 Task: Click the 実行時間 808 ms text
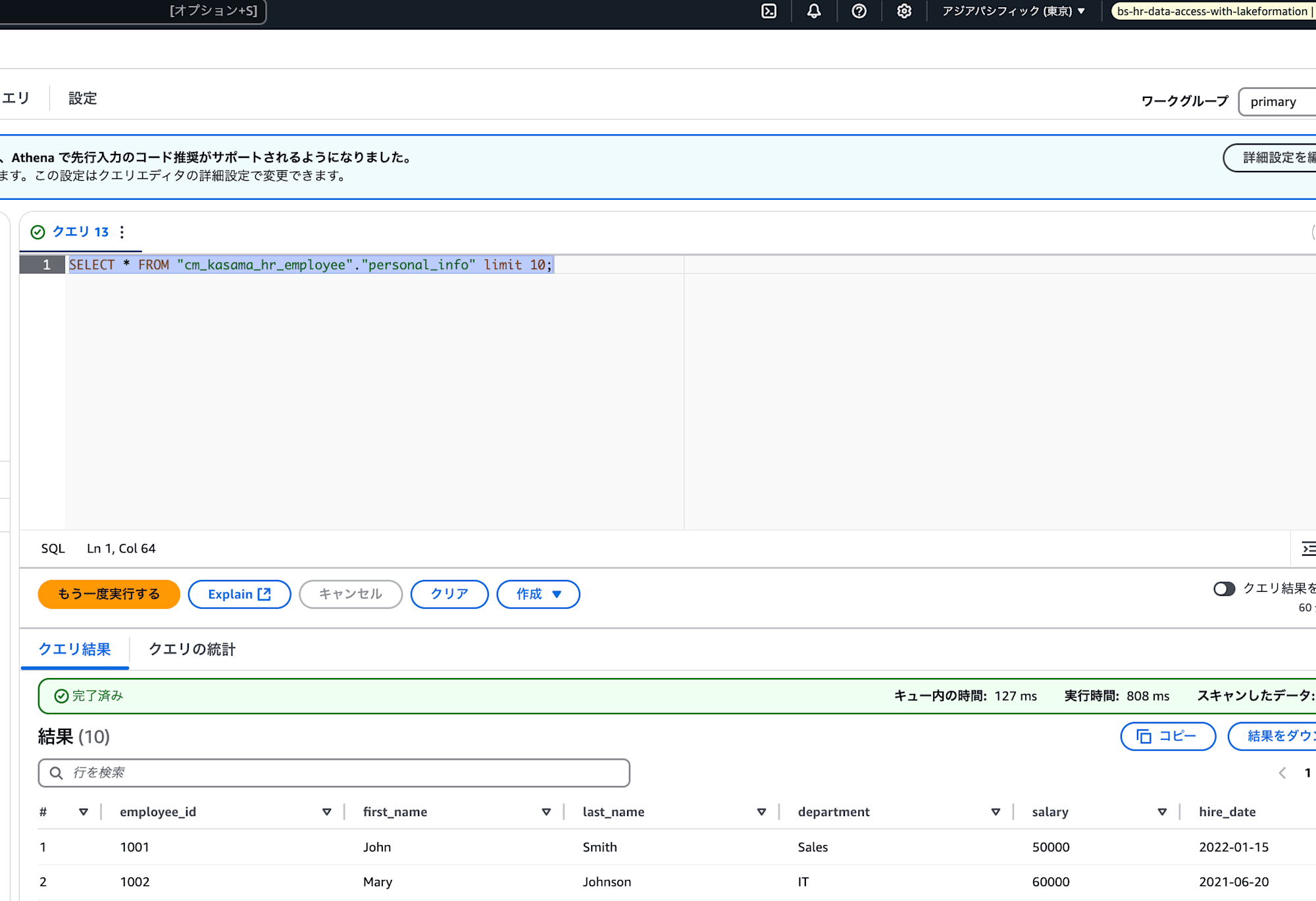(1117, 696)
